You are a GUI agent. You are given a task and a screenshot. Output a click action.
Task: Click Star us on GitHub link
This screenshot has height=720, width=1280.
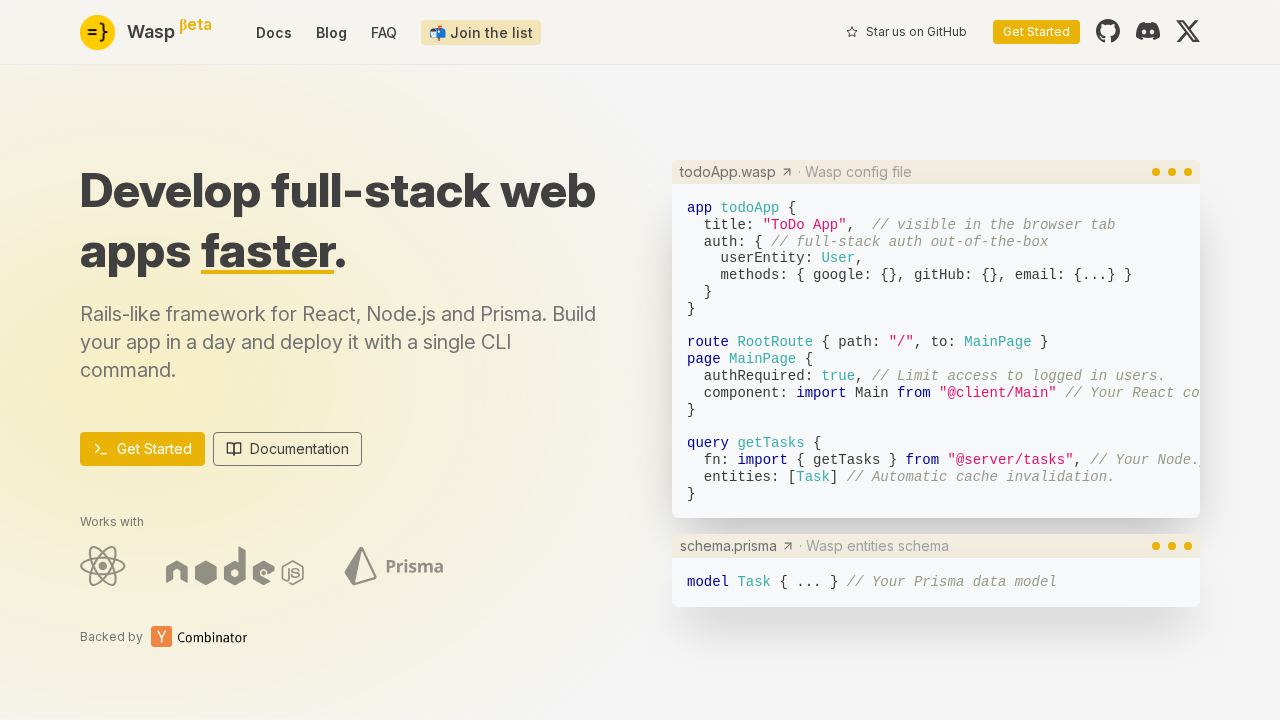tap(915, 32)
